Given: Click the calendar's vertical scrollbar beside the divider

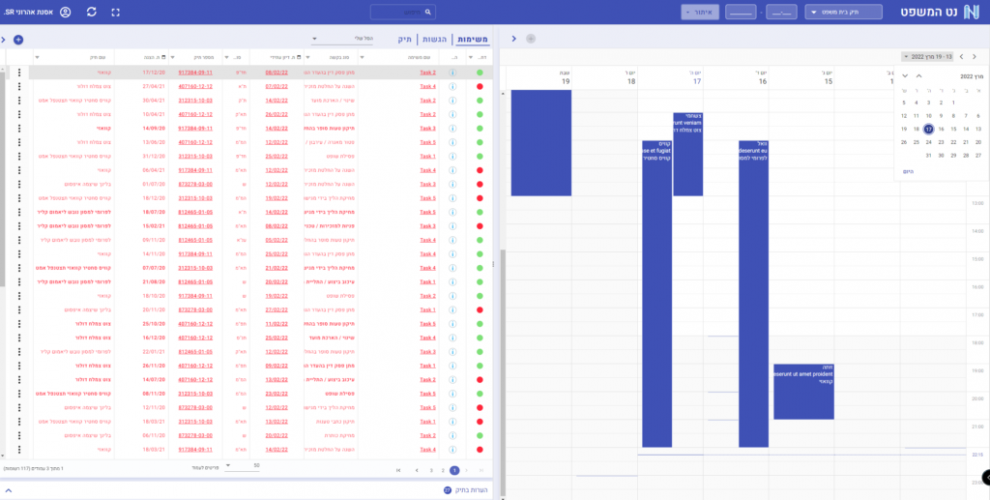Looking at the screenshot, I should coord(503,372).
